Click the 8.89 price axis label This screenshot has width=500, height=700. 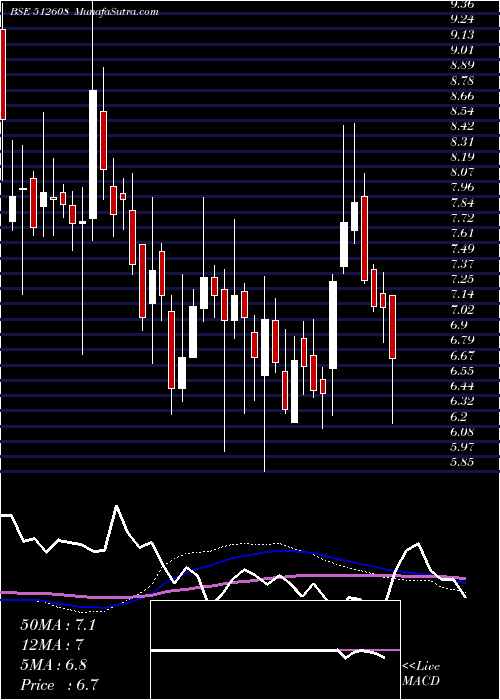(x=462, y=65)
